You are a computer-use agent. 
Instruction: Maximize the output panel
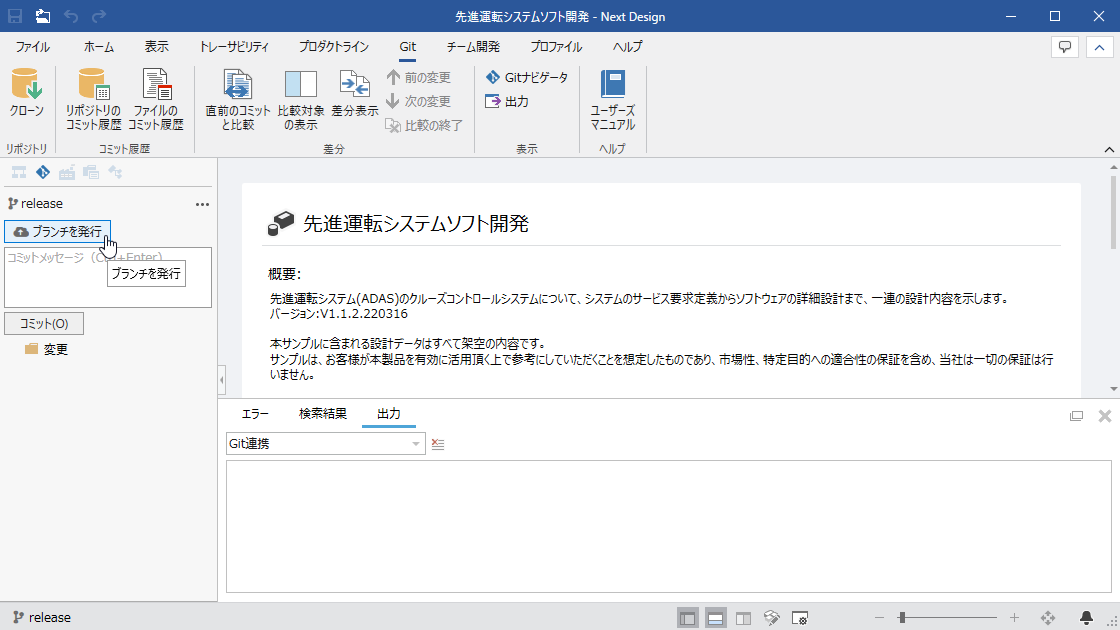tap(1076, 416)
